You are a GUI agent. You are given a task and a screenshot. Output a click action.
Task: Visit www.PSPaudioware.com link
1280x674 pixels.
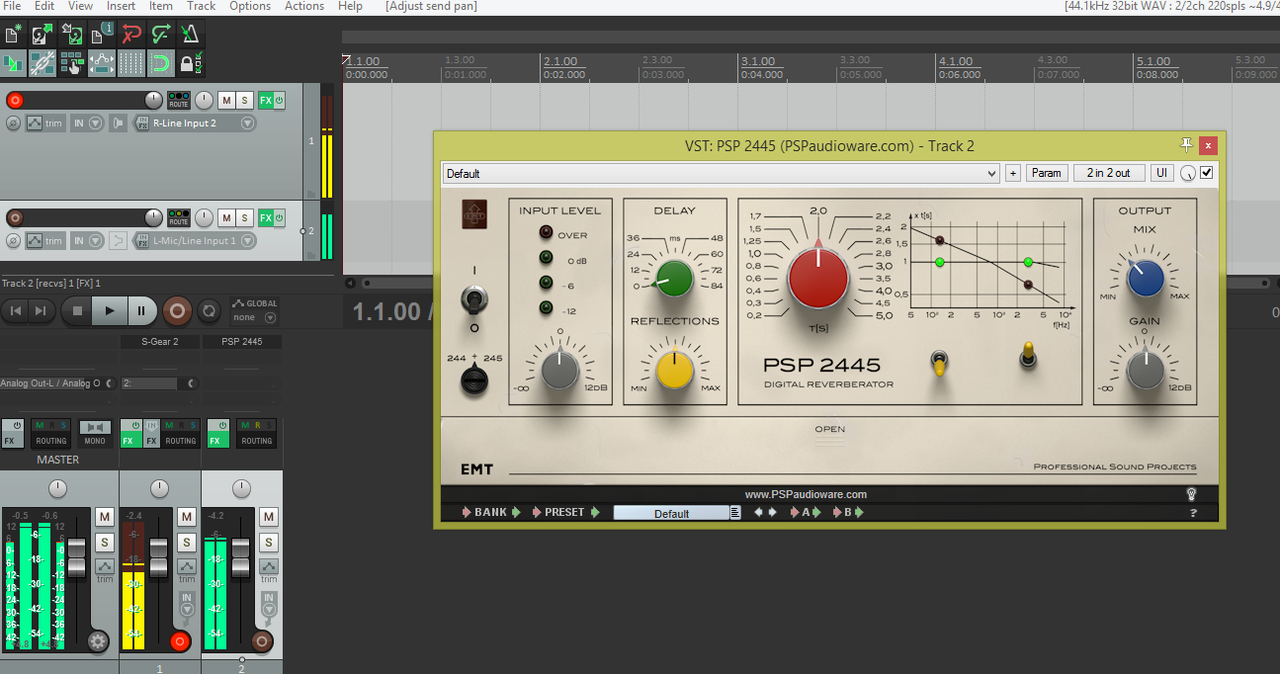click(x=806, y=494)
